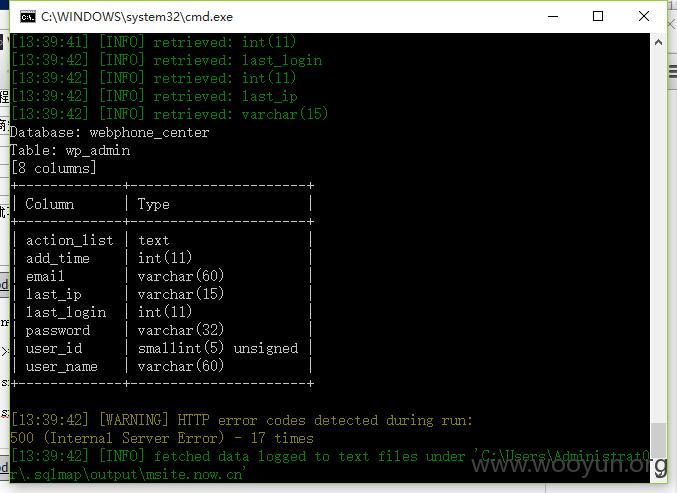Viewport: 677px width, 493px height.
Task: Minimize the cmd.exe window
Action: click(x=553, y=16)
